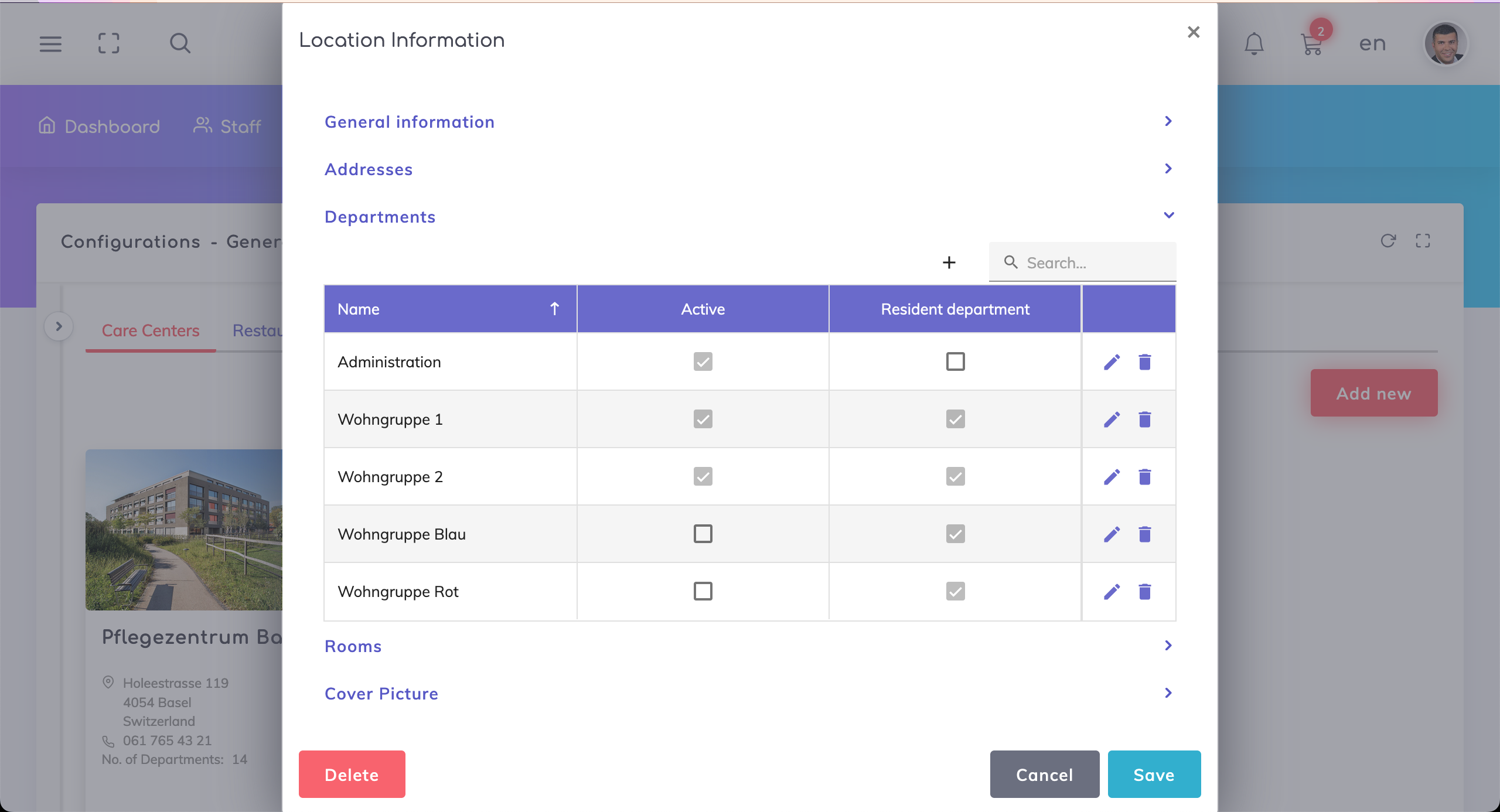Edit the Administration department with pencil icon

coord(1112,362)
